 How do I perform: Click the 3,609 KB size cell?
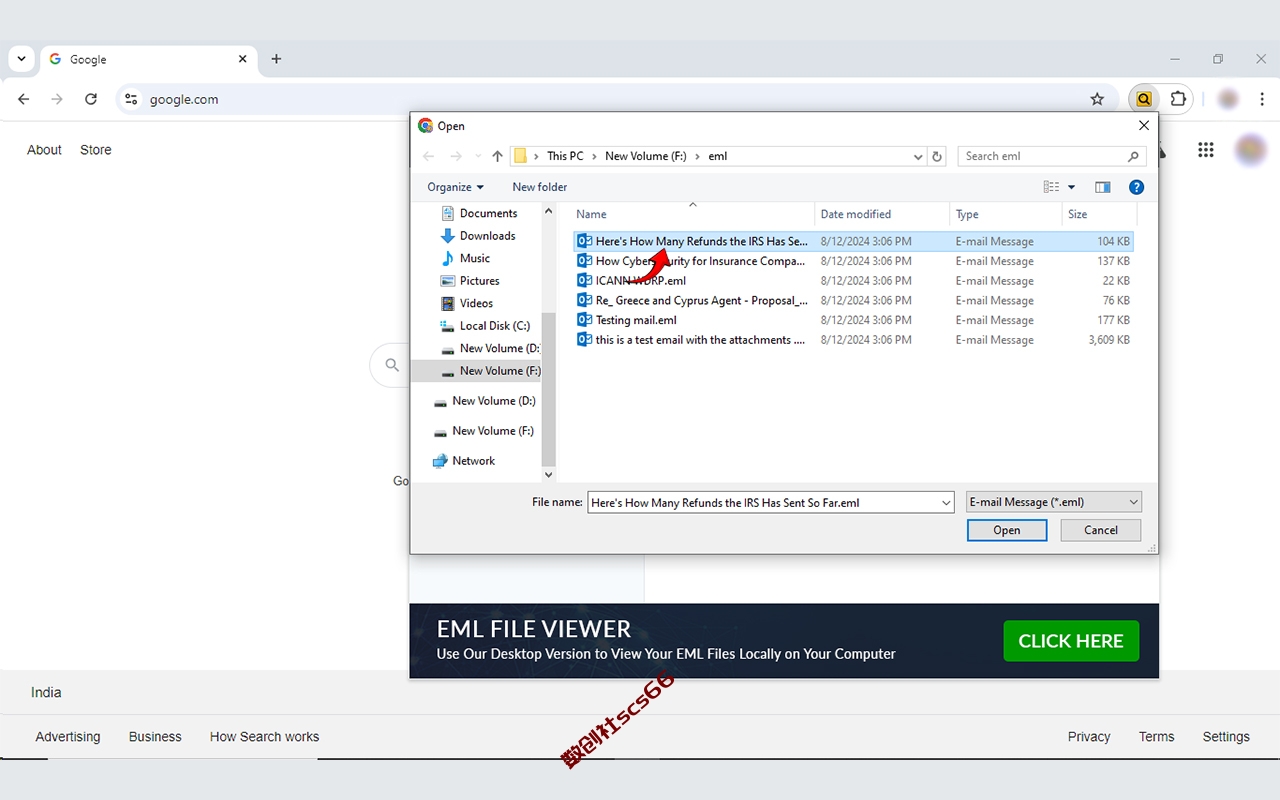[x=1109, y=340]
